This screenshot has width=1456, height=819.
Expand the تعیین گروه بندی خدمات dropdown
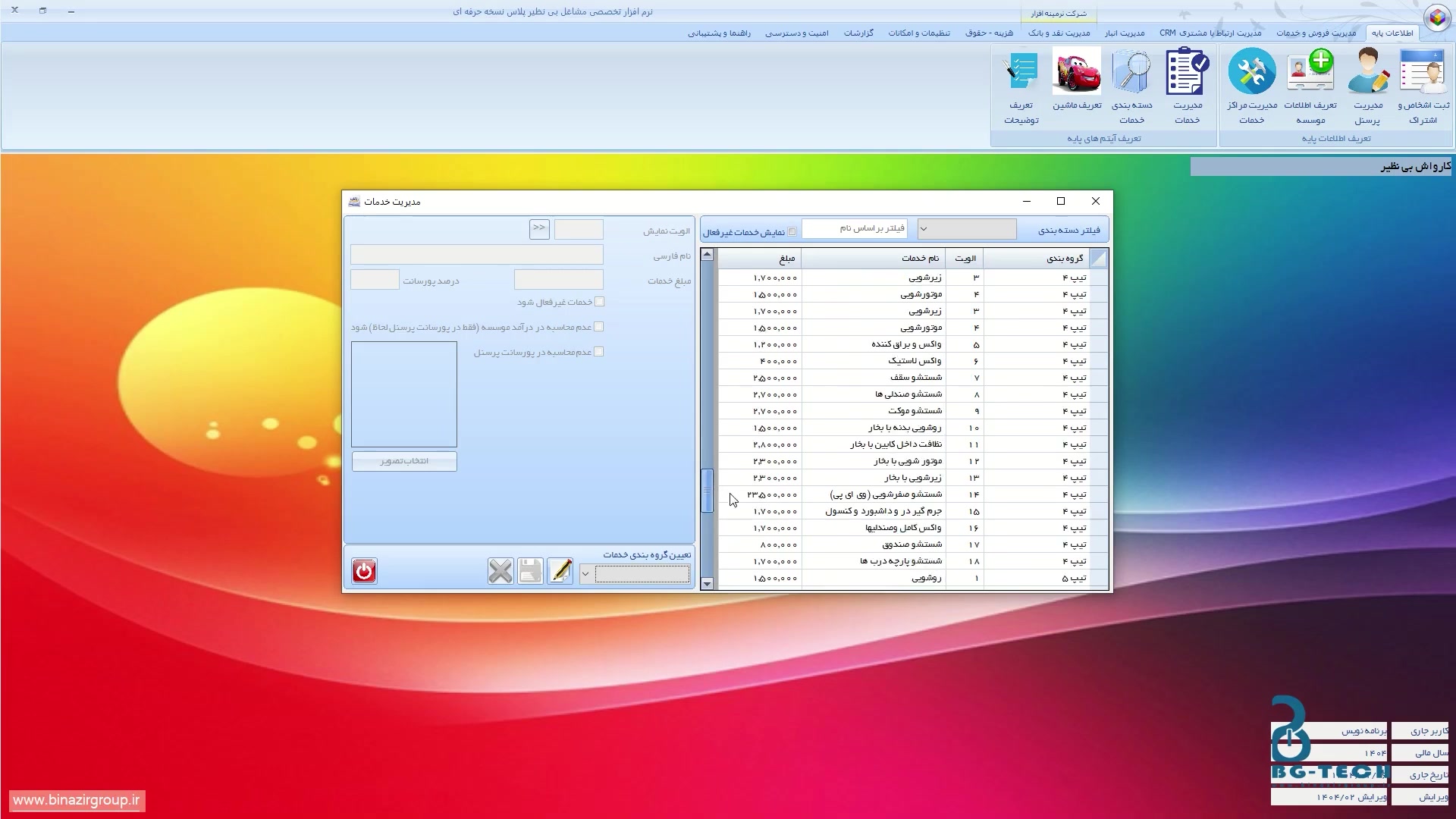tap(585, 575)
